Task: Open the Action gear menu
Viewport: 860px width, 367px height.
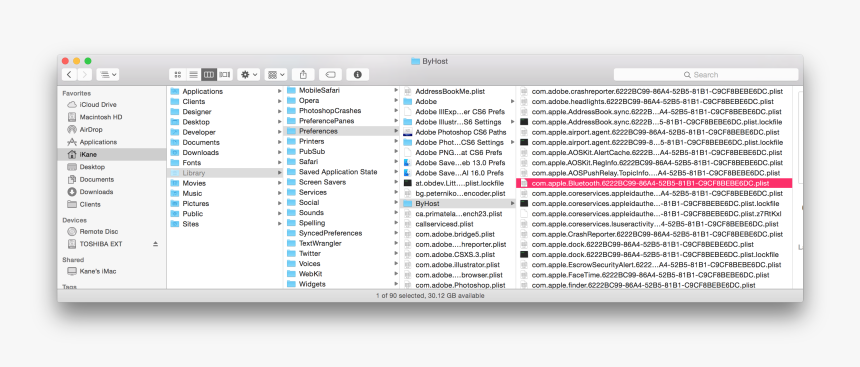Action: pyautogui.click(x=248, y=75)
